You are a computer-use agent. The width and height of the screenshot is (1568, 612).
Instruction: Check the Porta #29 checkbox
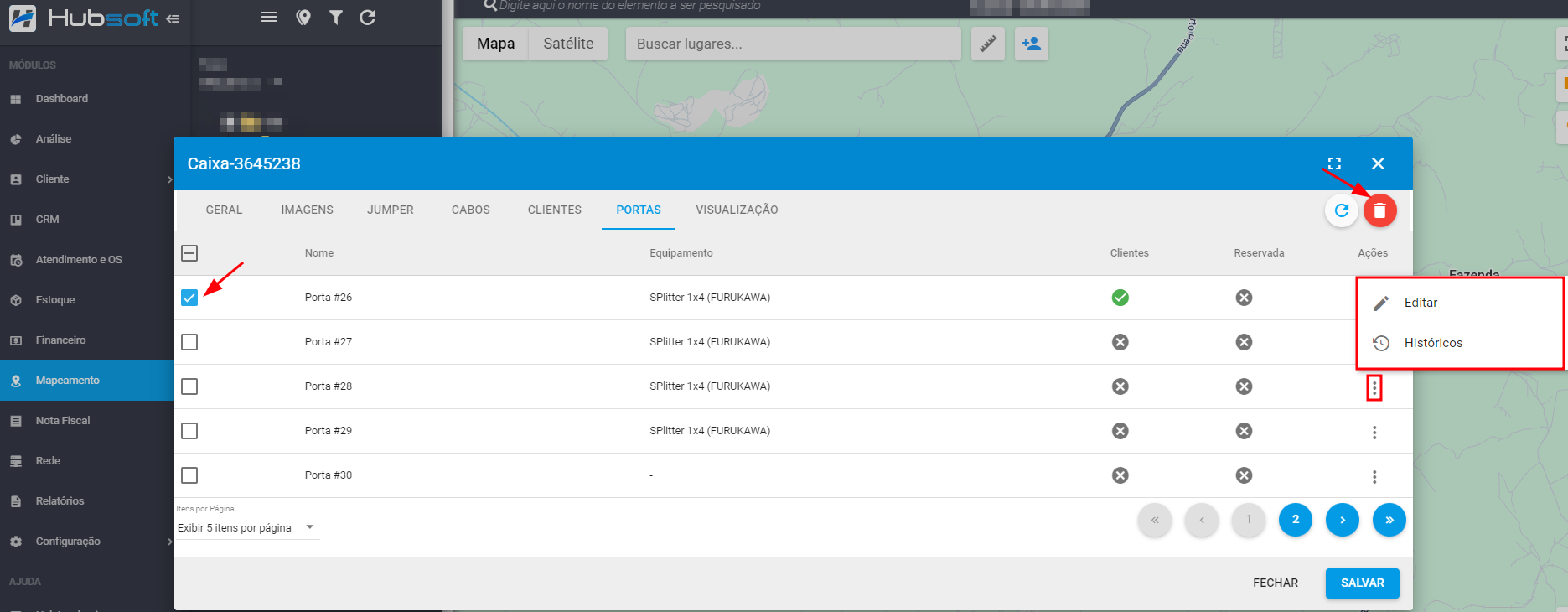pos(189,431)
